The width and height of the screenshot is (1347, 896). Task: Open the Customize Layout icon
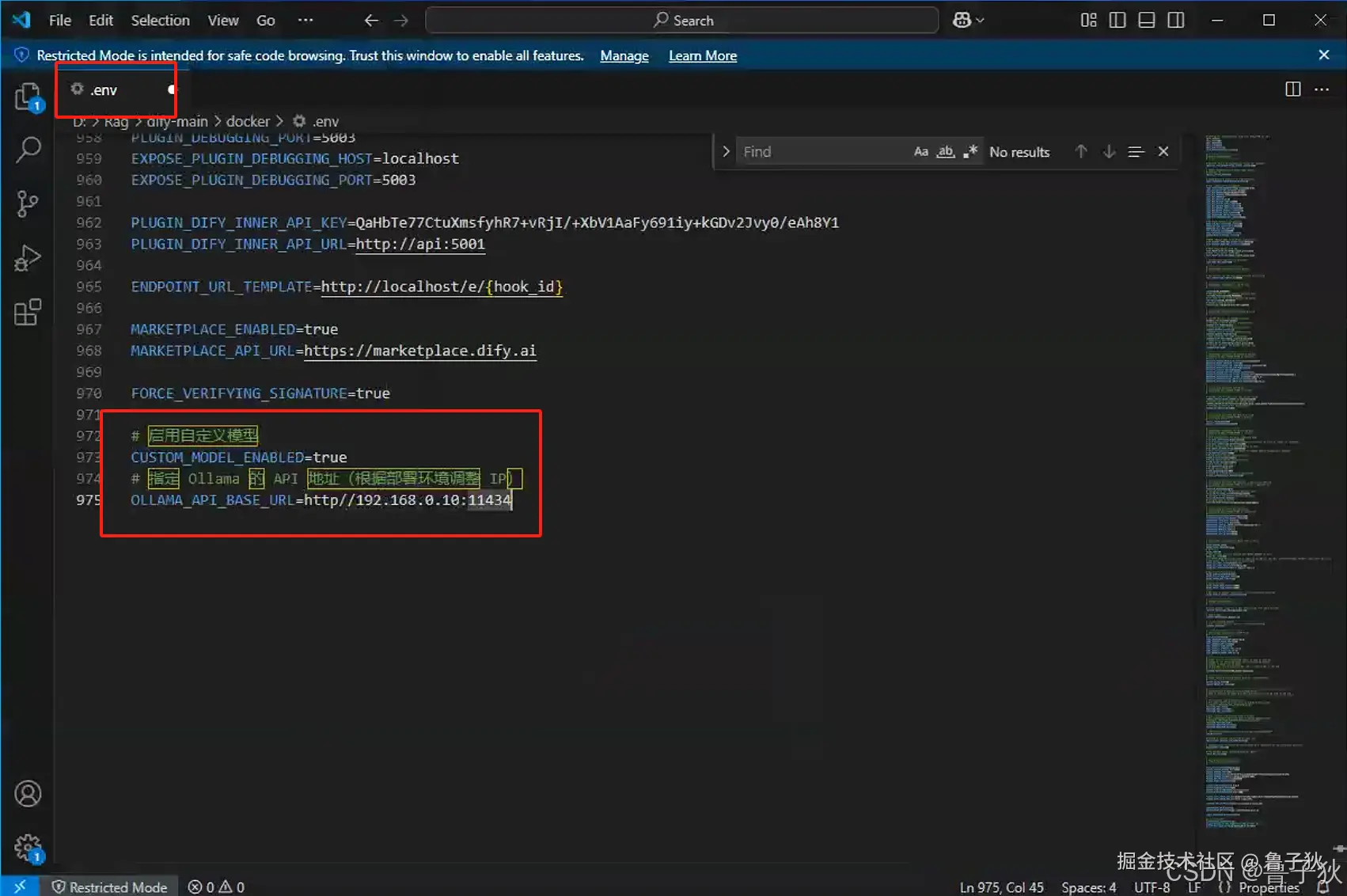pos(1089,21)
